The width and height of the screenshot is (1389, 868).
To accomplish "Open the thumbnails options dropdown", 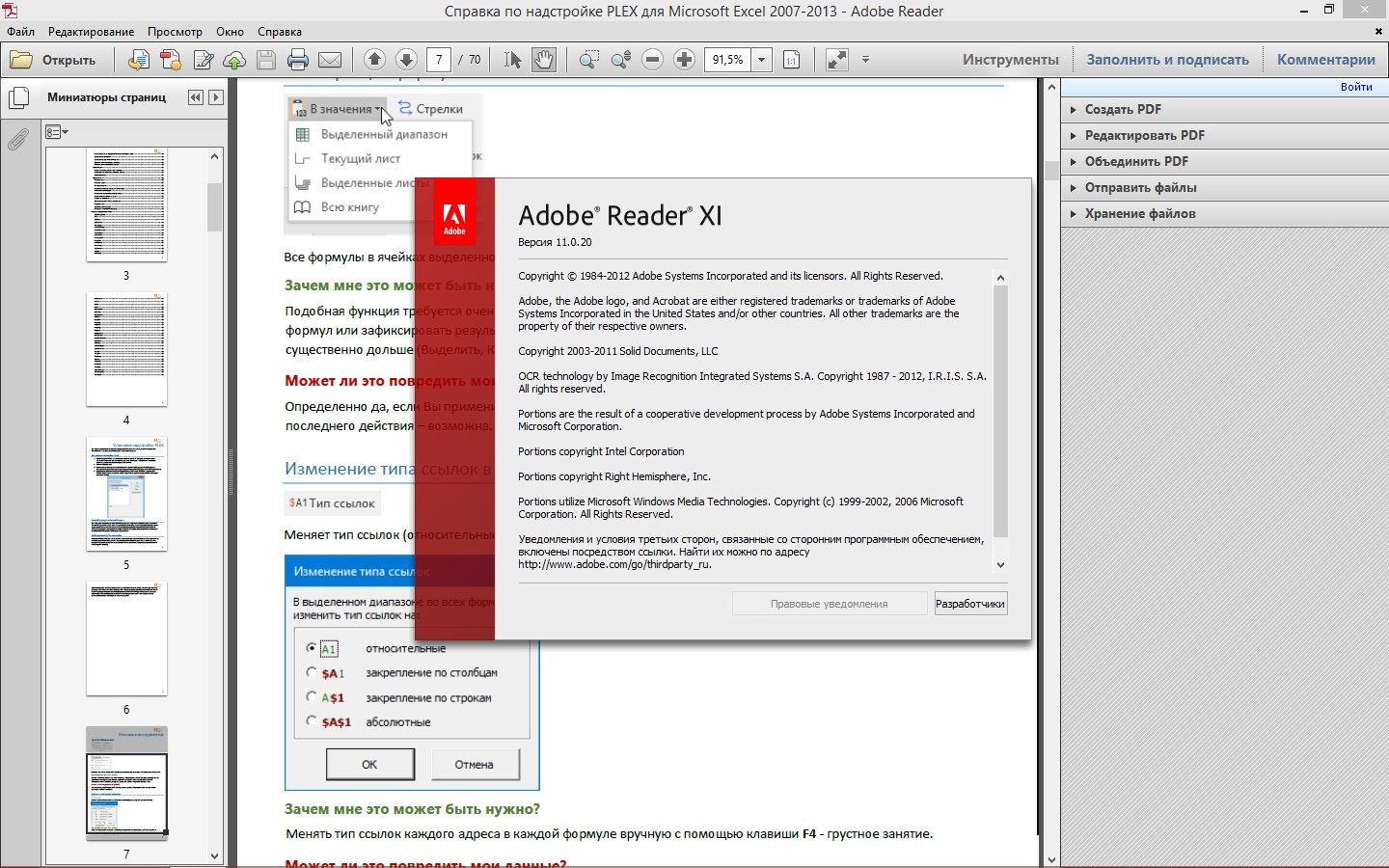I will coord(57,132).
